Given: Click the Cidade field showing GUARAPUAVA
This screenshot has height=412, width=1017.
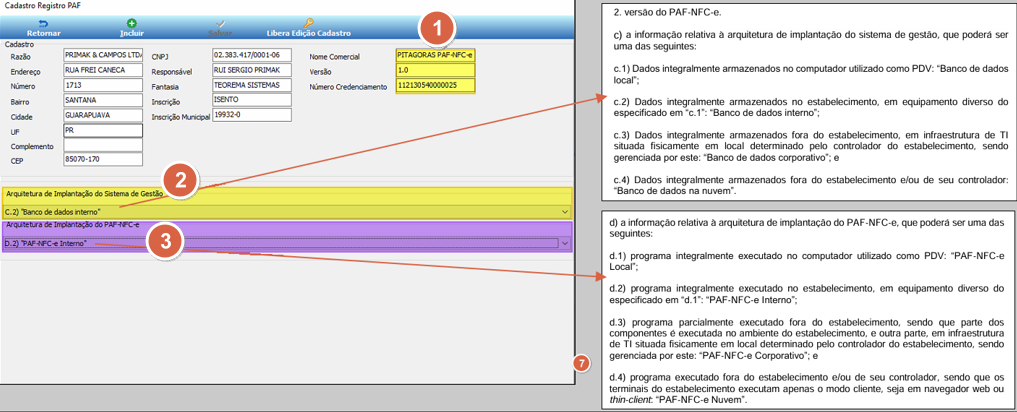Looking at the screenshot, I should [102, 115].
